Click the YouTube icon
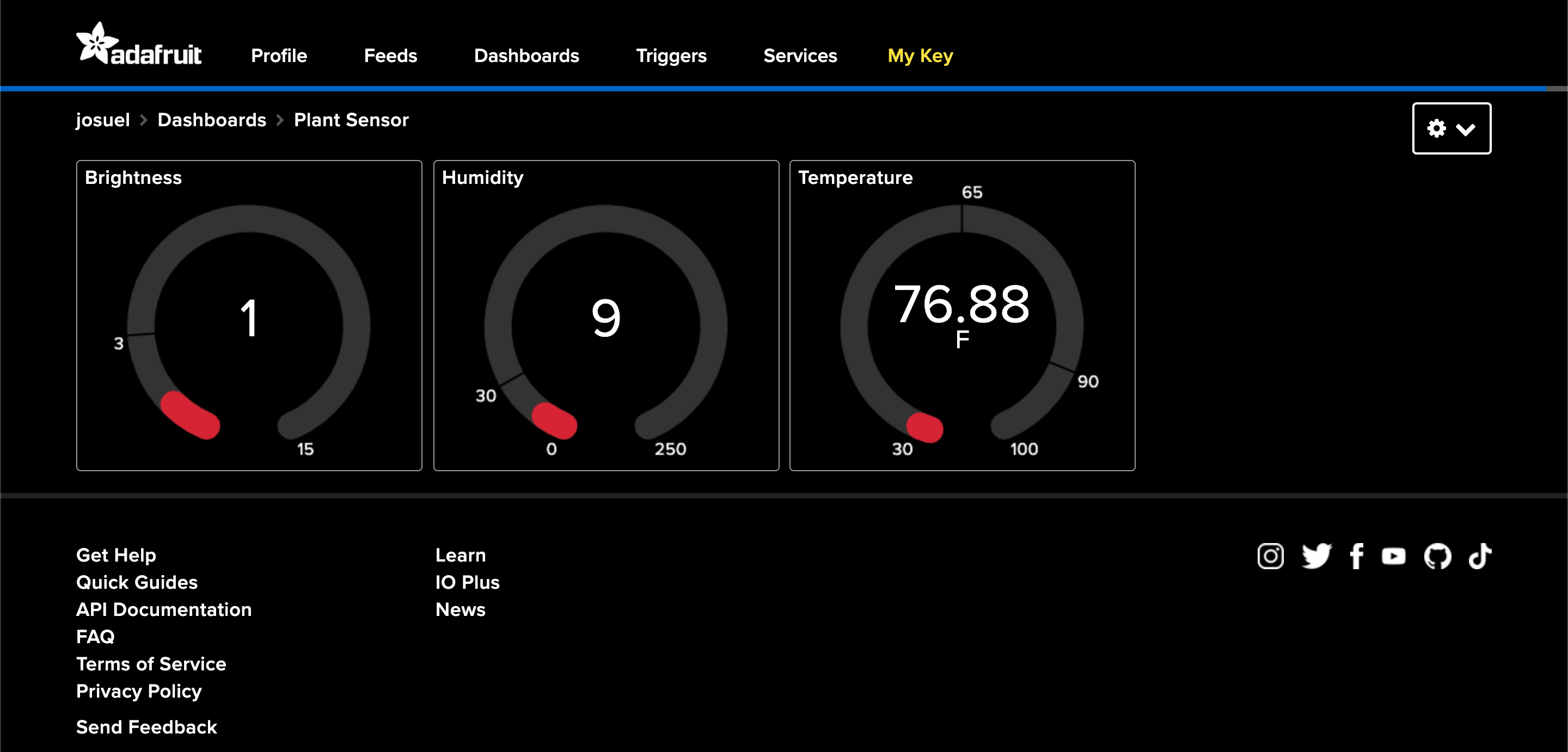 [1393, 556]
